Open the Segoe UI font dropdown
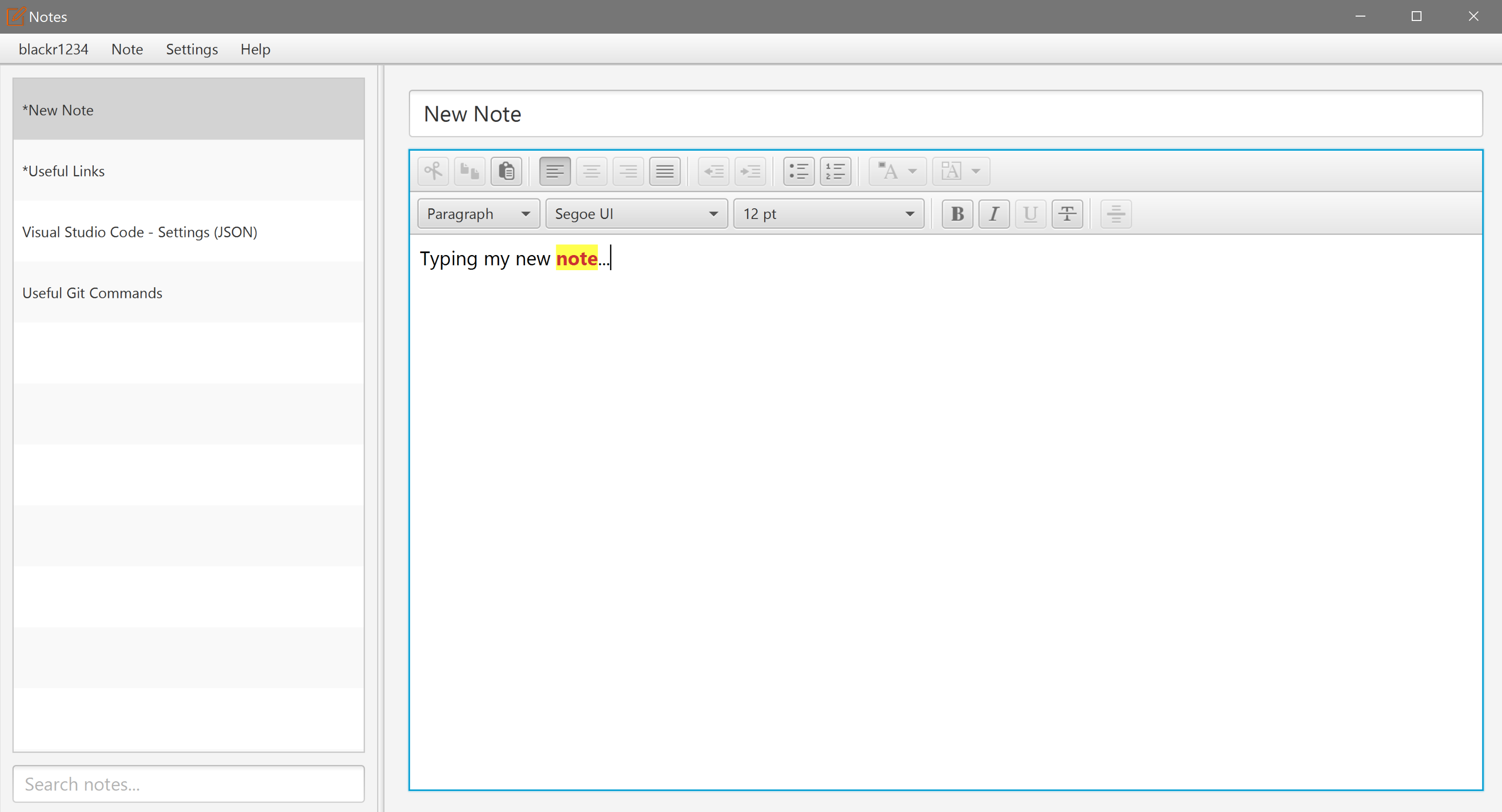This screenshot has width=1502, height=812. (637, 214)
